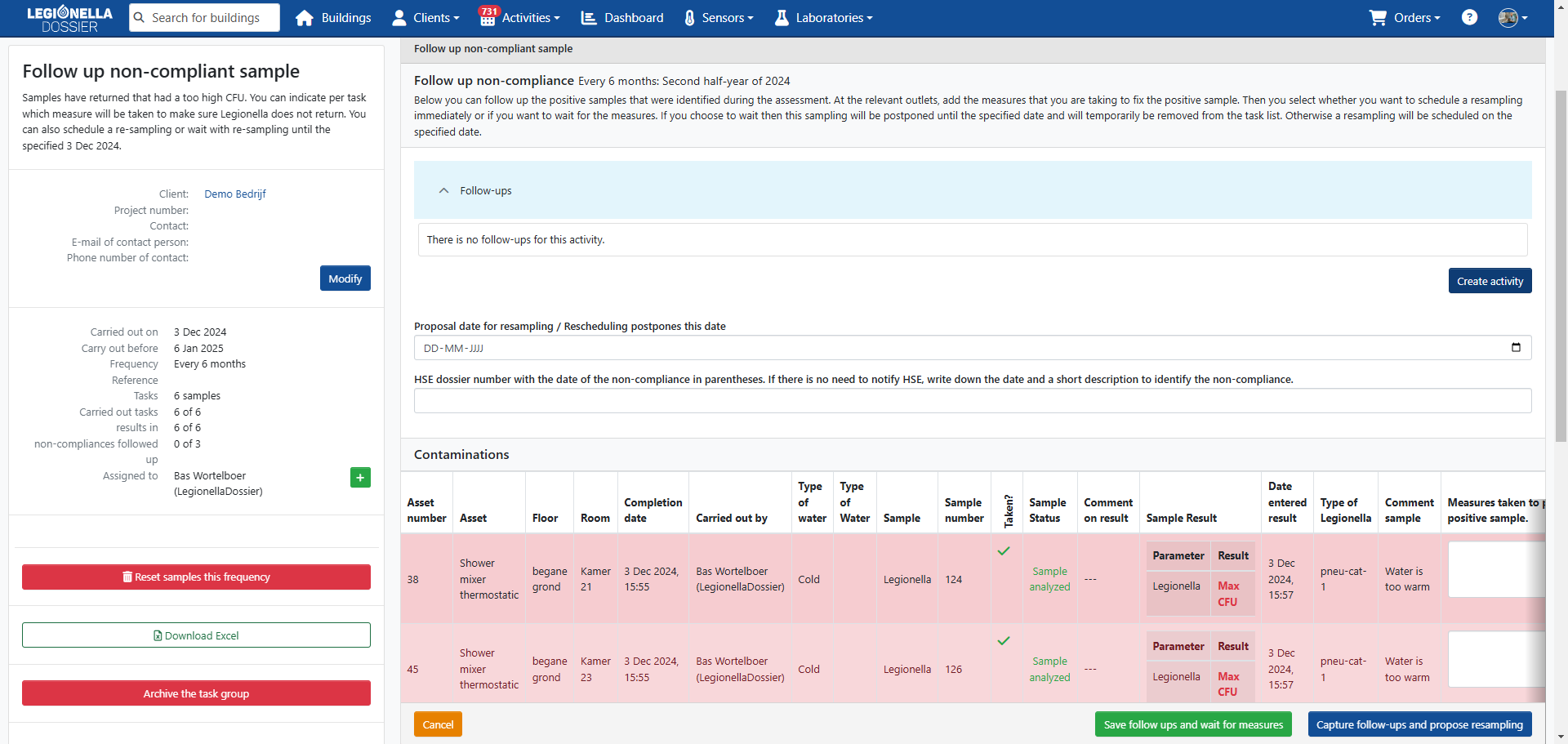Open the help question mark icon

[1469, 17]
